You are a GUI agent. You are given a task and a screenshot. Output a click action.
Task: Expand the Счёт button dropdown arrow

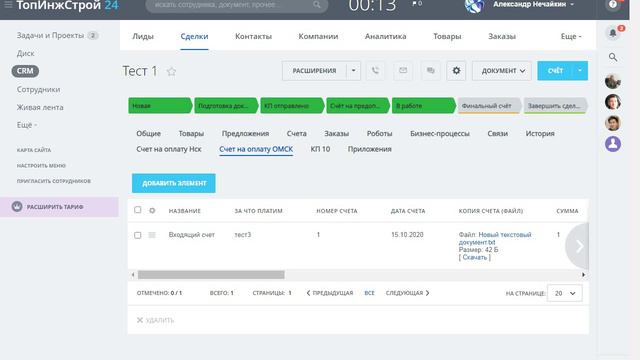click(x=580, y=71)
